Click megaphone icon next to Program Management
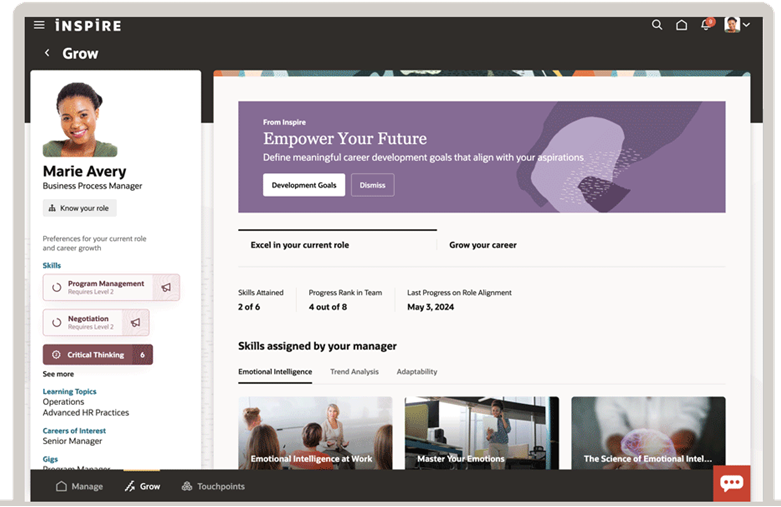This screenshot has width=781, height=507. (x=166, y=287)
